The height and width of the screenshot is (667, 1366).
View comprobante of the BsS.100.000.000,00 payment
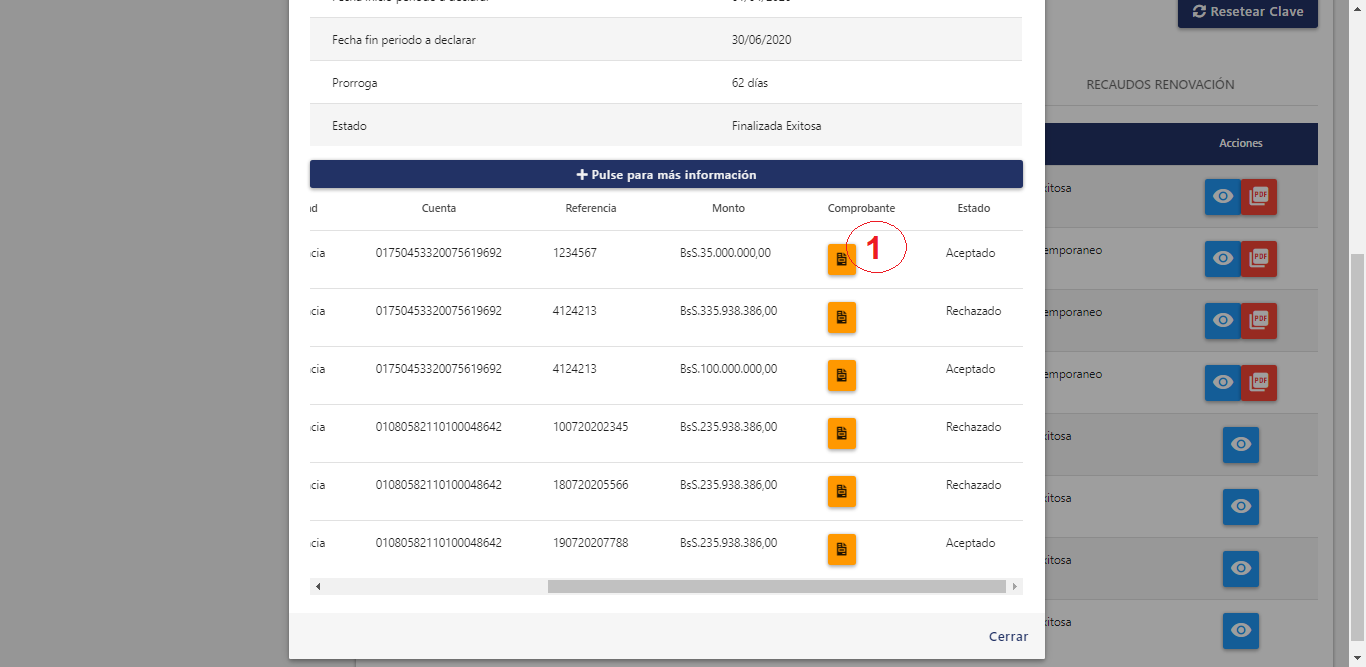pyautogui.click(x=841, y=375)
